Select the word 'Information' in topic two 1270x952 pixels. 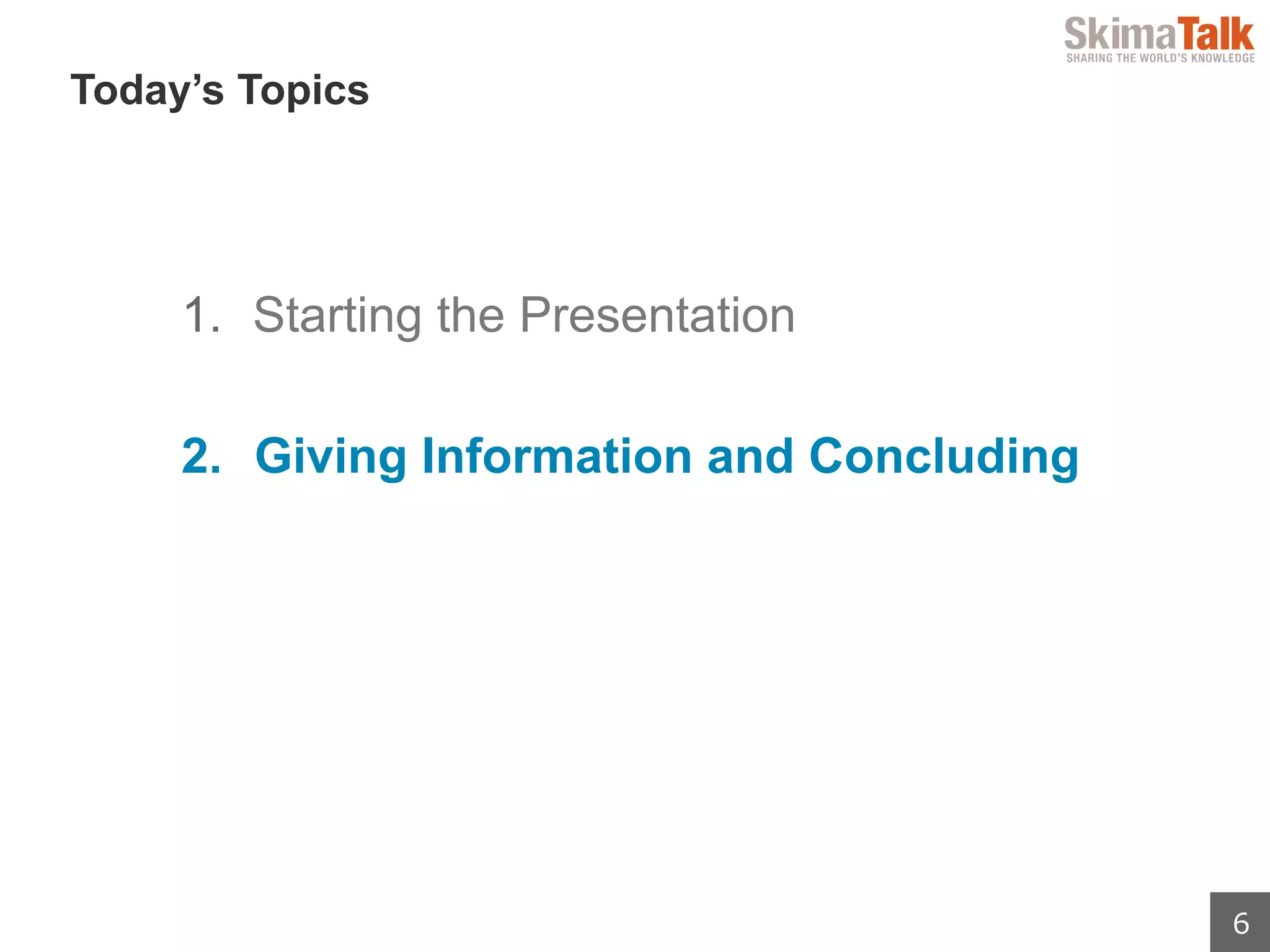pyautogui.click(x=557, y=456)
